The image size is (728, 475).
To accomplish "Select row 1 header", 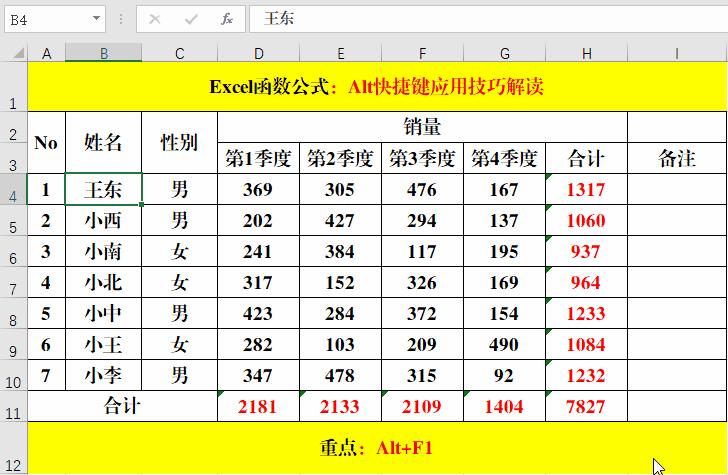I will (x=13, y=86).
